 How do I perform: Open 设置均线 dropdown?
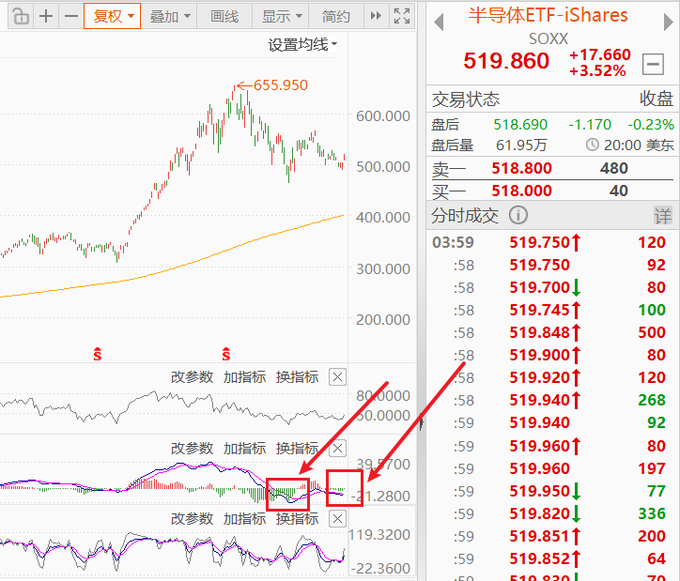tap(302, 44)
